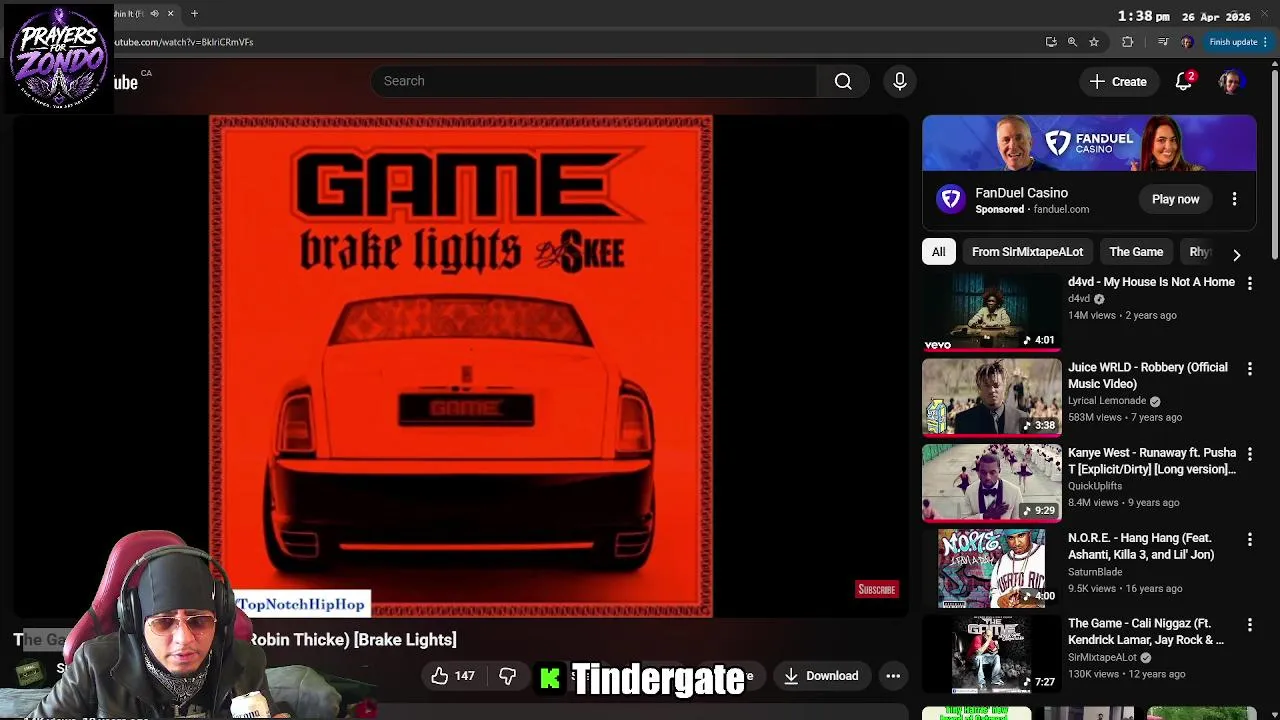This screenshot has width=1280, height=720.
Task: Open FanDuel Casino ad options menu
Action: click(1234, 199)
